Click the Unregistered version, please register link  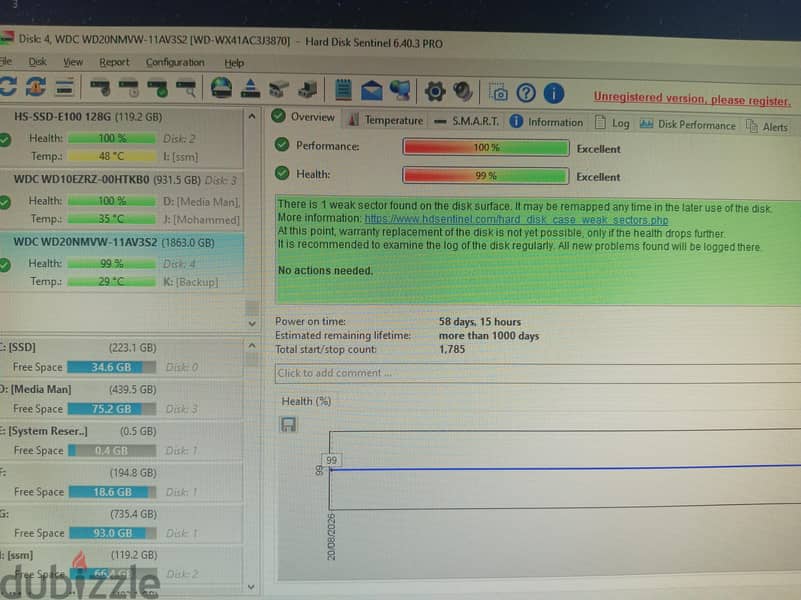692,99
